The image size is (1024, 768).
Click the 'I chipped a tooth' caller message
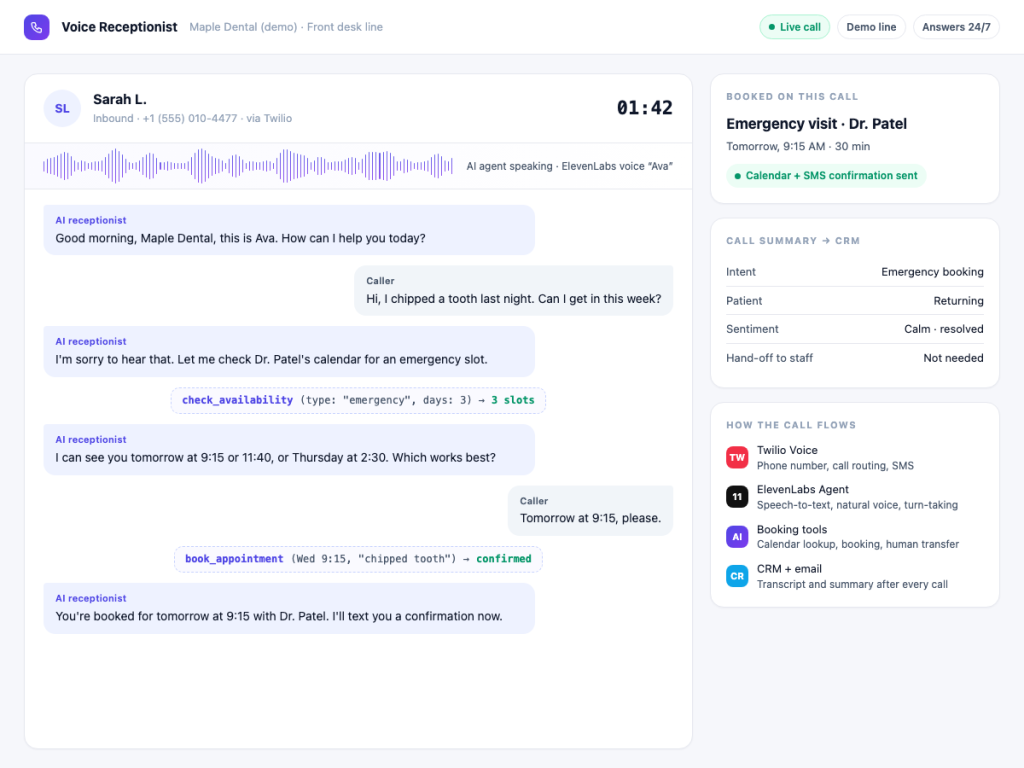pos(513,291)
